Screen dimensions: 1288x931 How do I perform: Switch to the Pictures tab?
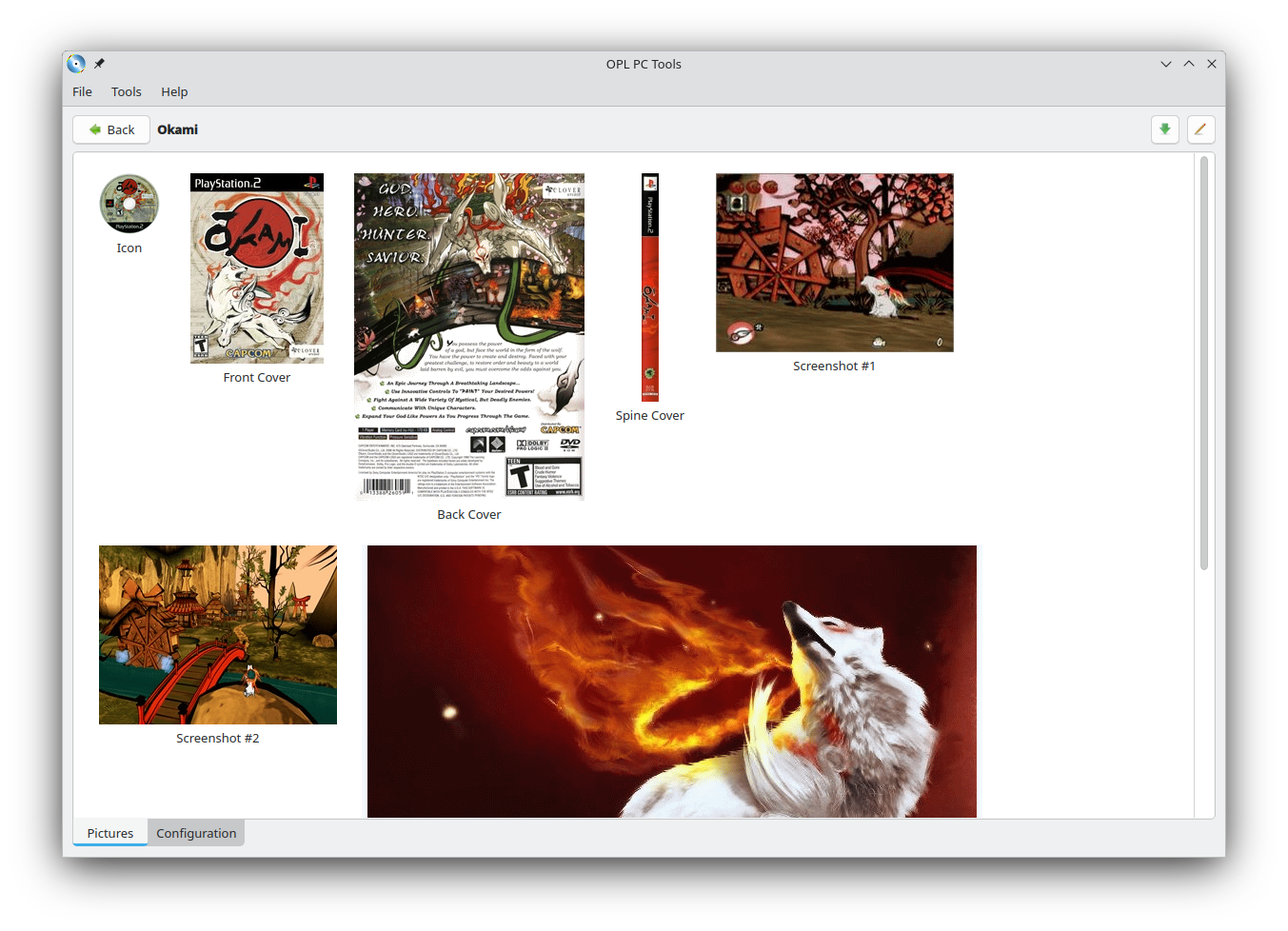[x=110, y=833]
